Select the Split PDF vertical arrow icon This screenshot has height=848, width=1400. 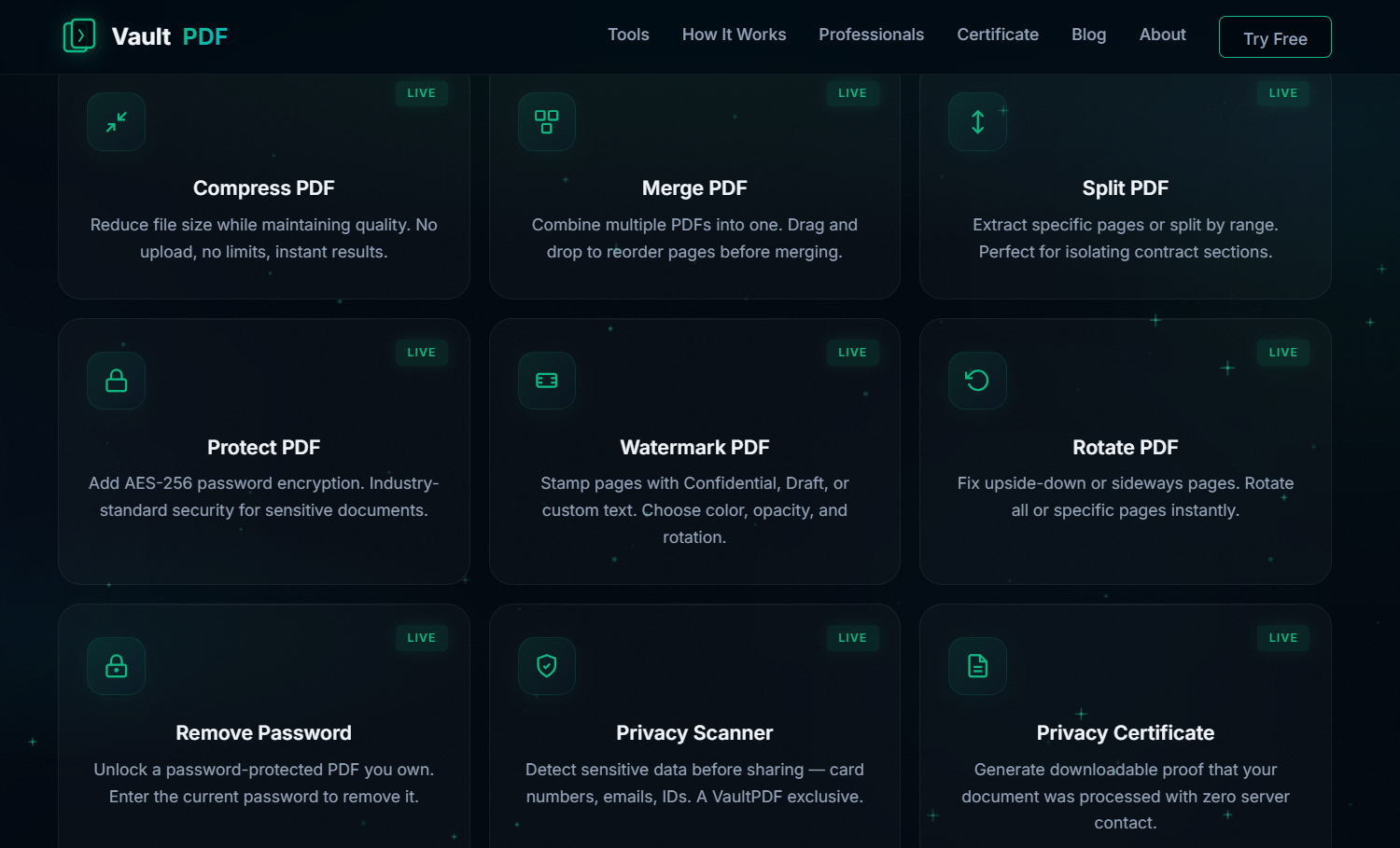pyautogui.click(x=977, y=121)
